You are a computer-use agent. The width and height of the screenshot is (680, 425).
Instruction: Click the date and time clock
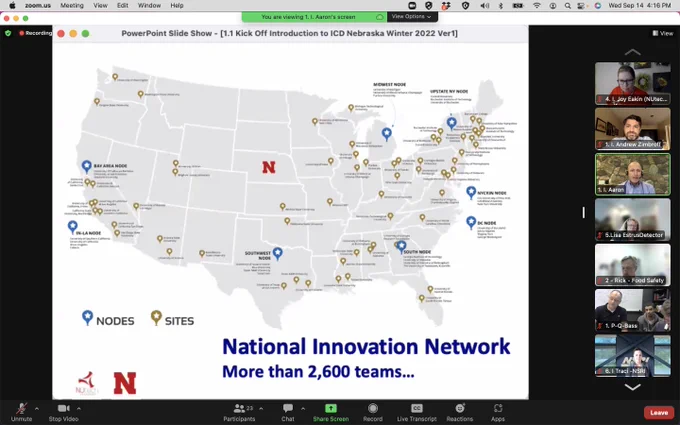click(x=640, y=5)
